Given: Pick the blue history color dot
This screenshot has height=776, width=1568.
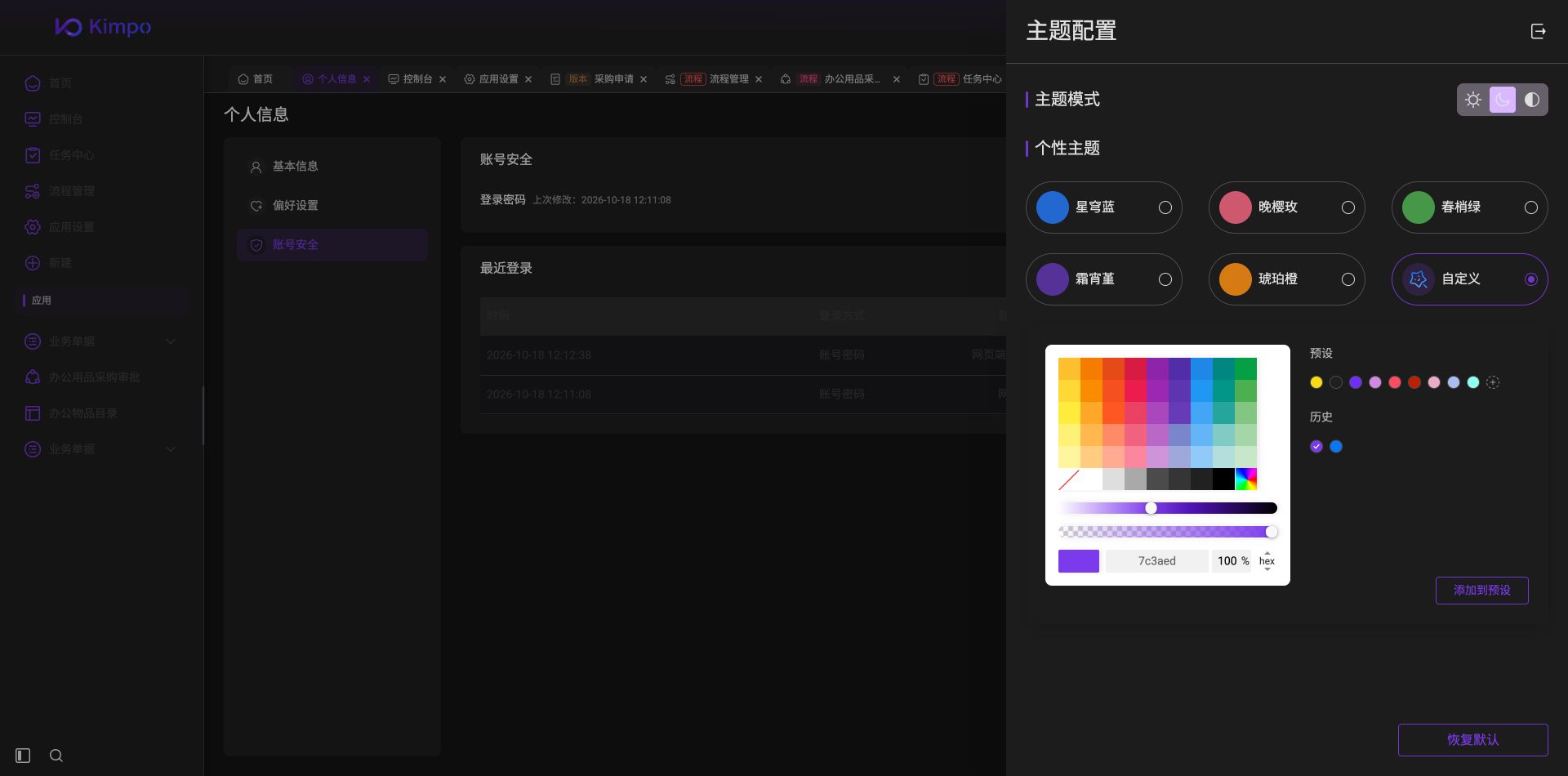Looking at the screenshot, I should pos(1336,447).
